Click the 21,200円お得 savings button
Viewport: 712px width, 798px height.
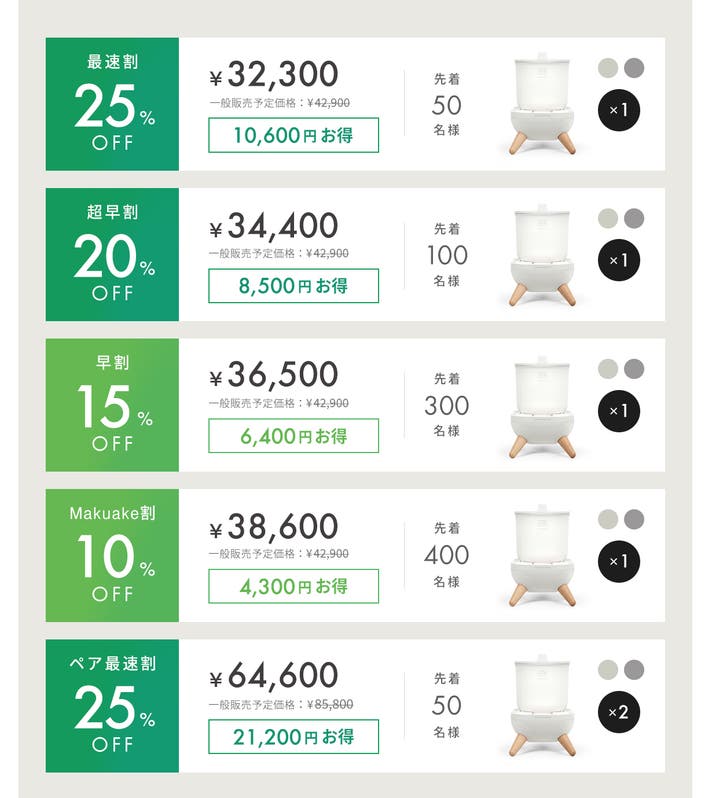pyautogui.click(x=293, y=737)
